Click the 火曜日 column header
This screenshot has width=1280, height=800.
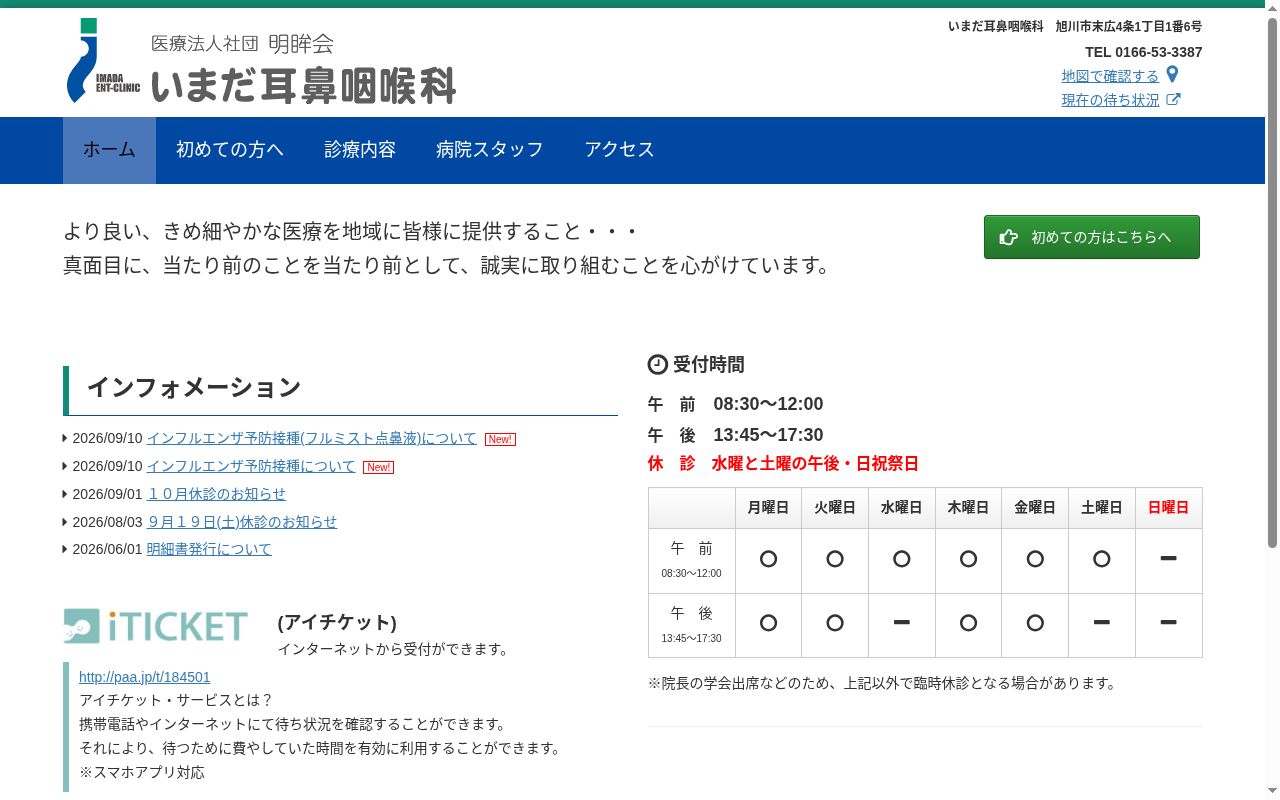click(x=835, y=508)
